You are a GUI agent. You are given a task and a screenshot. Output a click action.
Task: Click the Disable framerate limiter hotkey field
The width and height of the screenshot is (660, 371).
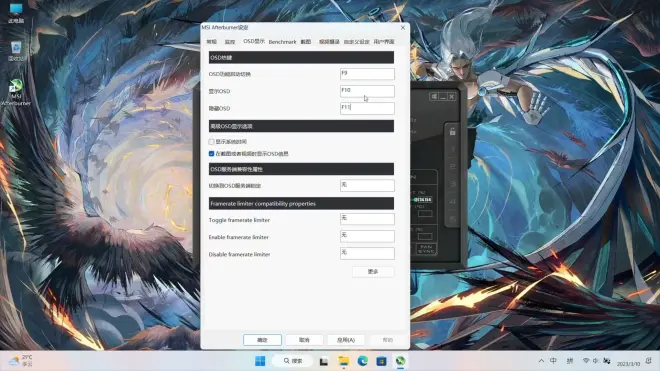[x=367, y=254]
